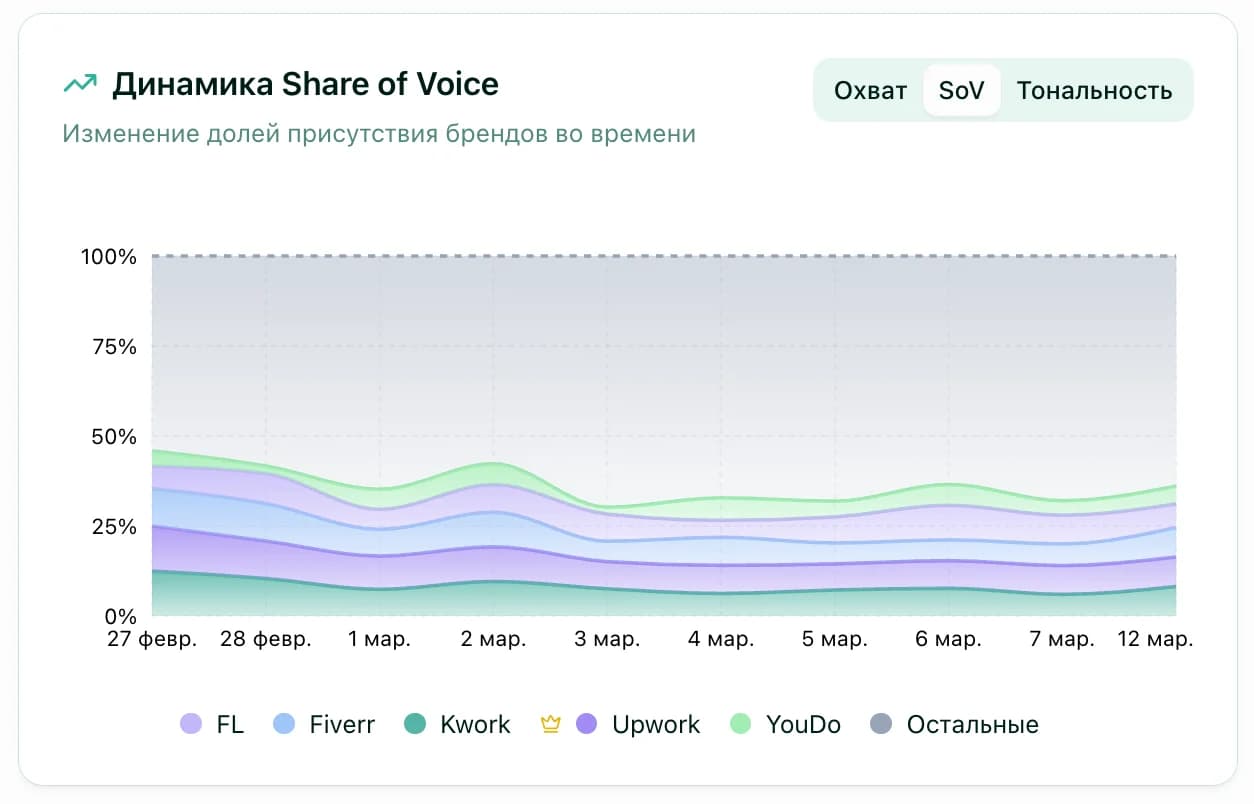1254x804 pixels.
Task: Open the Тональность tab
Action: pos(1095,90)
